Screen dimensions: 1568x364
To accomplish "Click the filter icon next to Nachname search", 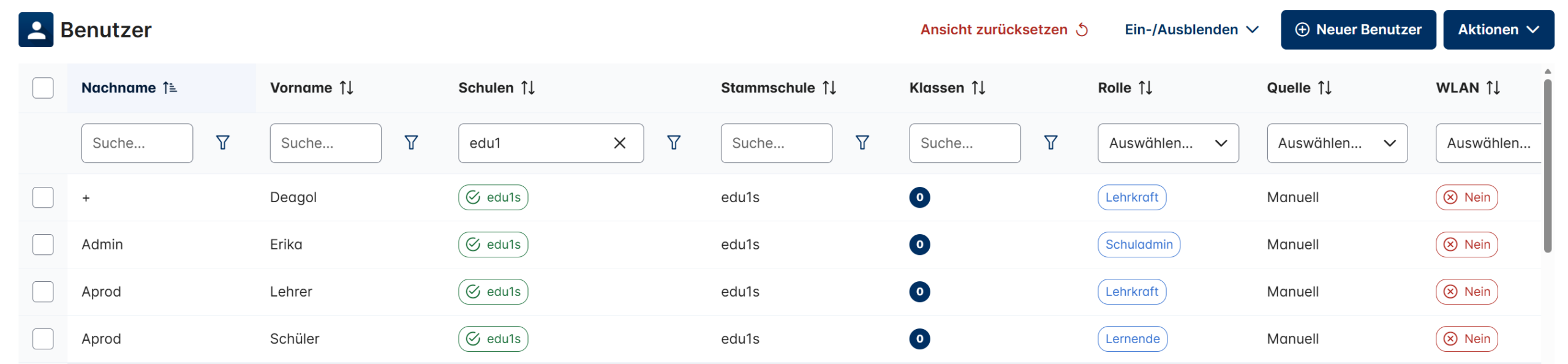I will (222, 143).
